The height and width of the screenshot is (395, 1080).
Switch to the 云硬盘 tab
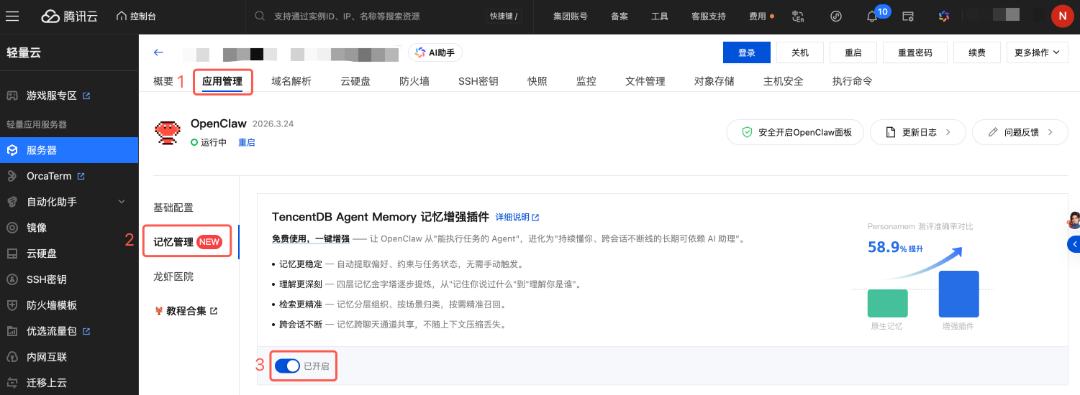pyautogui.click(x=355, y=81)
